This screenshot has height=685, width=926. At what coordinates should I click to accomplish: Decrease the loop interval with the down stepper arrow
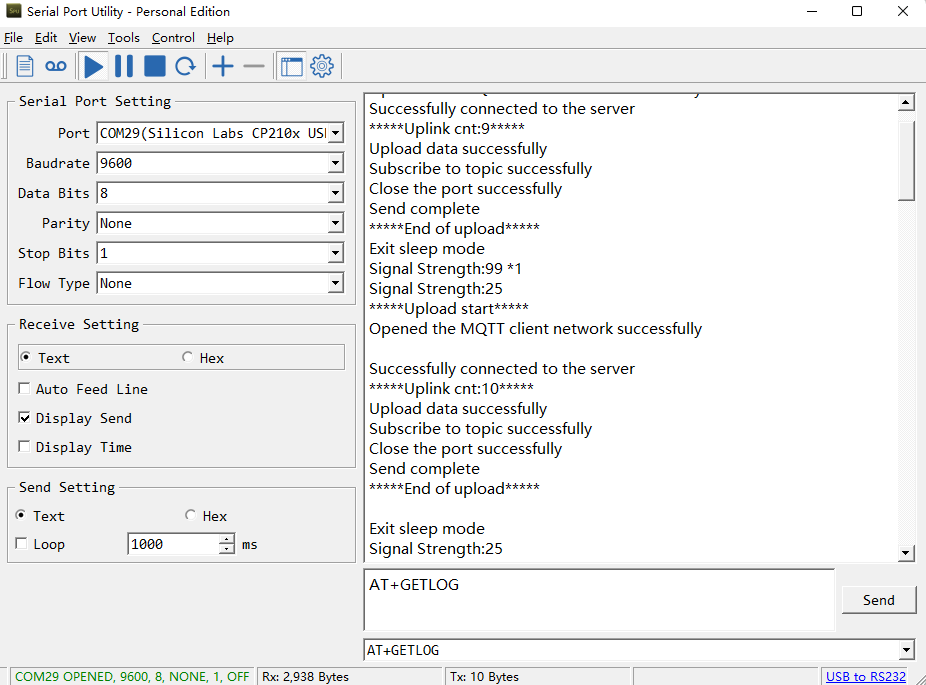click(x=227, y=549)
